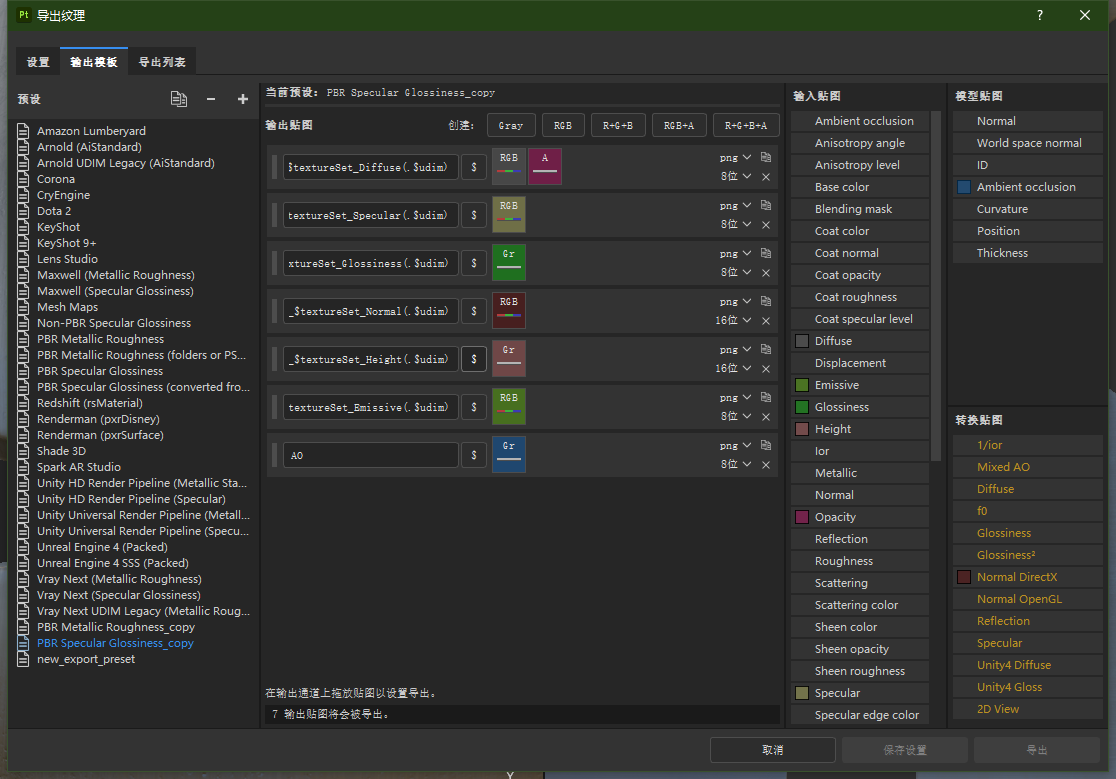Viewport: 1116px width, 779px height.
Task: Delete the Glossiness output map row
Action: 766,272
